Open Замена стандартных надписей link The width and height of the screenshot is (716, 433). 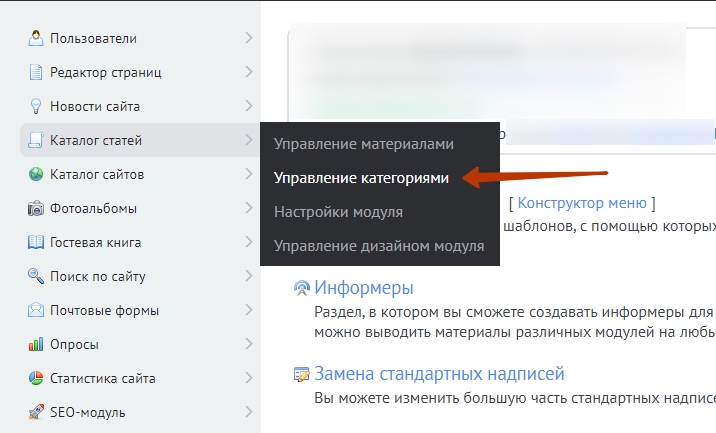tap(439, 375)
